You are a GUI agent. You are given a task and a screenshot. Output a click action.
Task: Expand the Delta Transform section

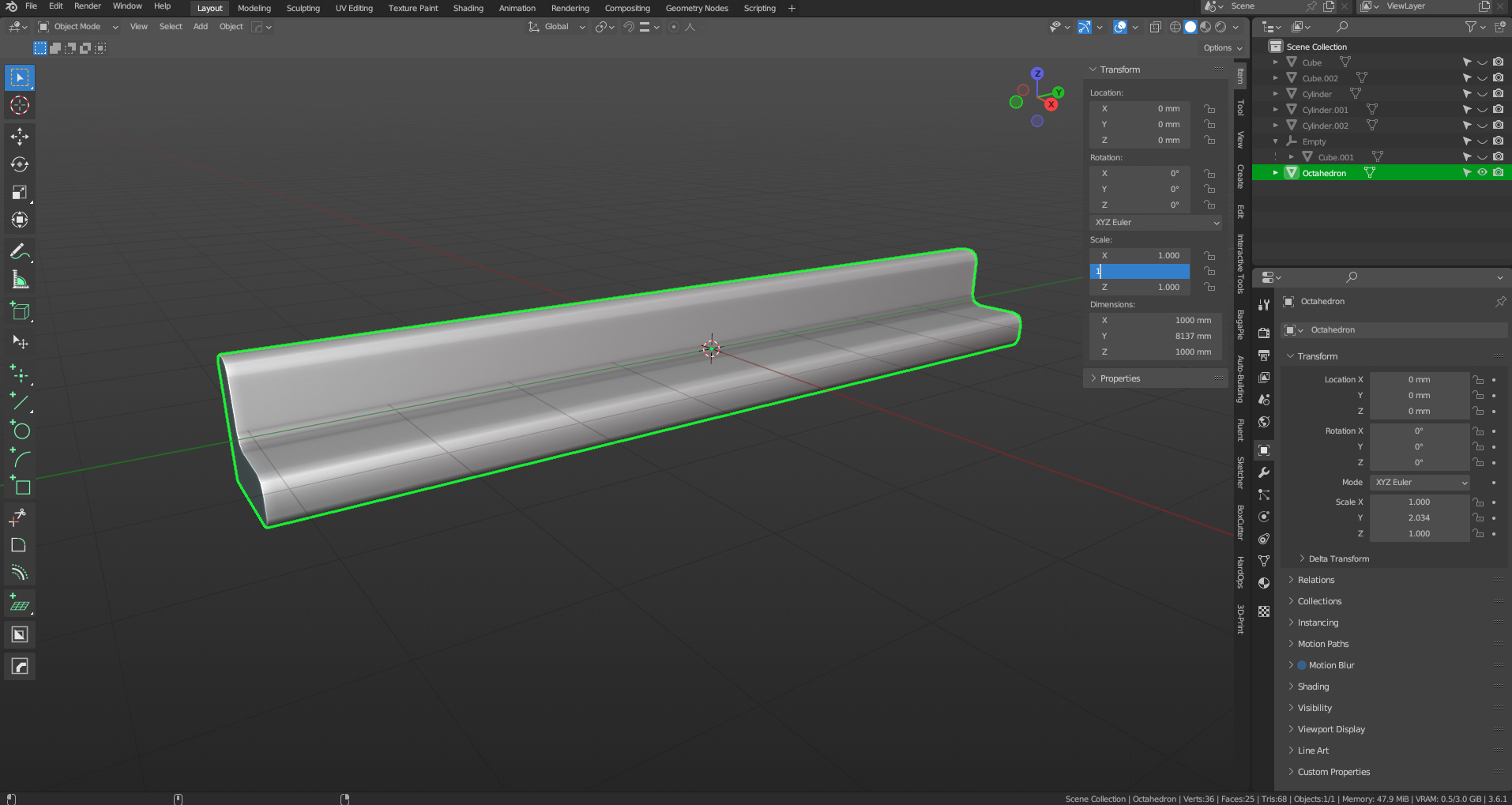[1338, 559]
